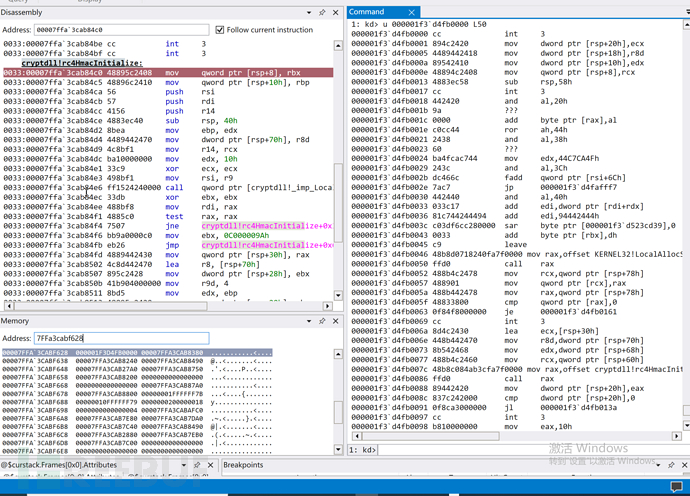Screen dimensions: 690x496
Task: Open Breakpoints panel options dropdown
Action: point(658,465)
